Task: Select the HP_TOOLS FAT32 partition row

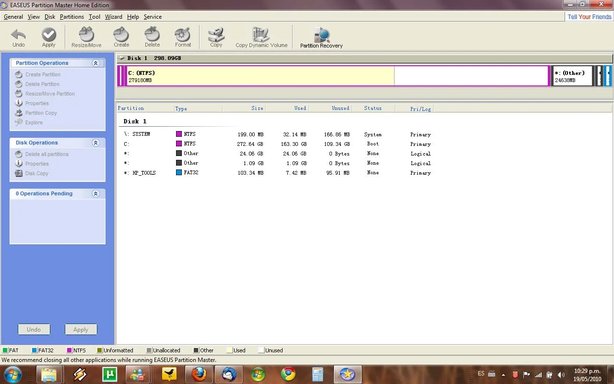Action: (x=277, y=173)
